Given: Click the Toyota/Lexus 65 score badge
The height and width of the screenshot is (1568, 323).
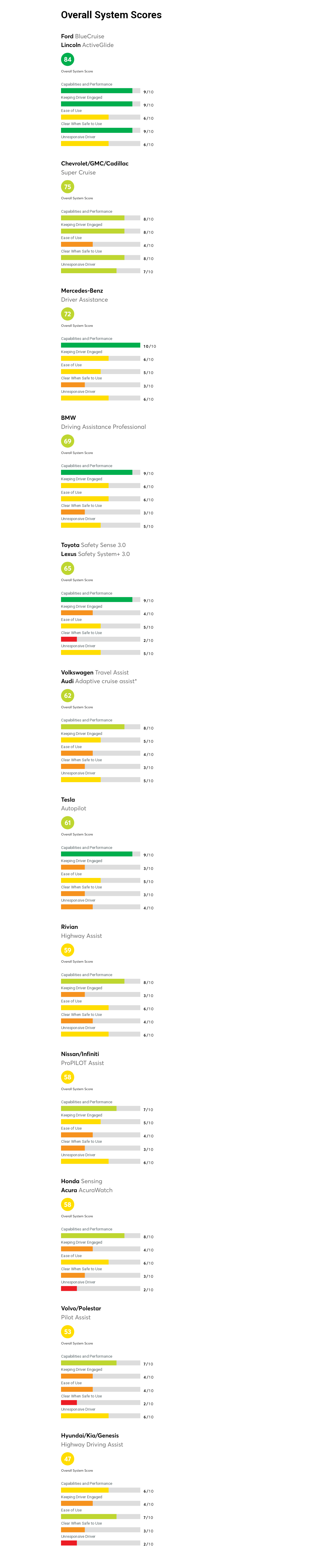Looking at the screenshot, I should pyautogui.click(x=68, y=569).
